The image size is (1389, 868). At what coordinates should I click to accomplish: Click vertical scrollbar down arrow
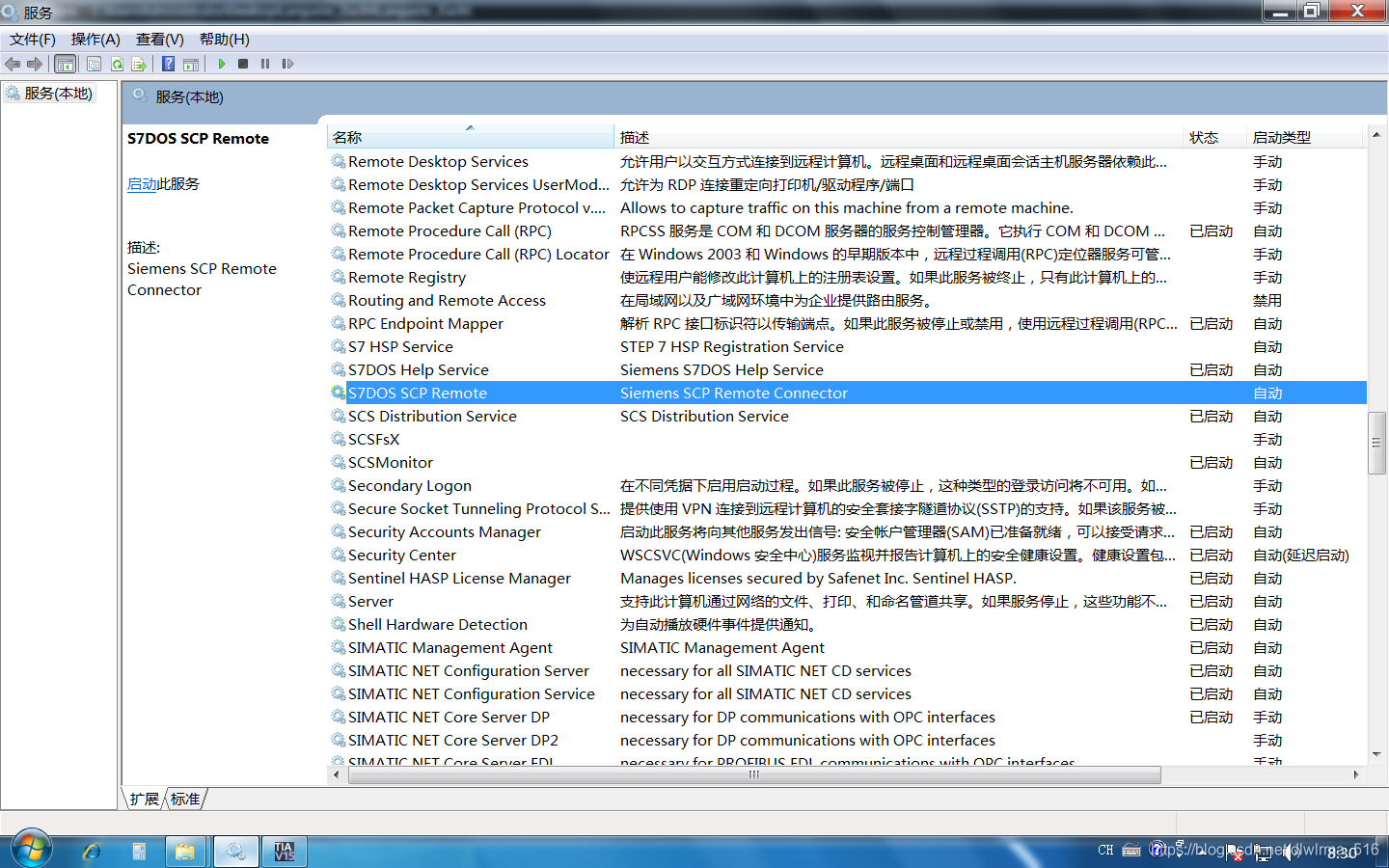point(1376,754)
